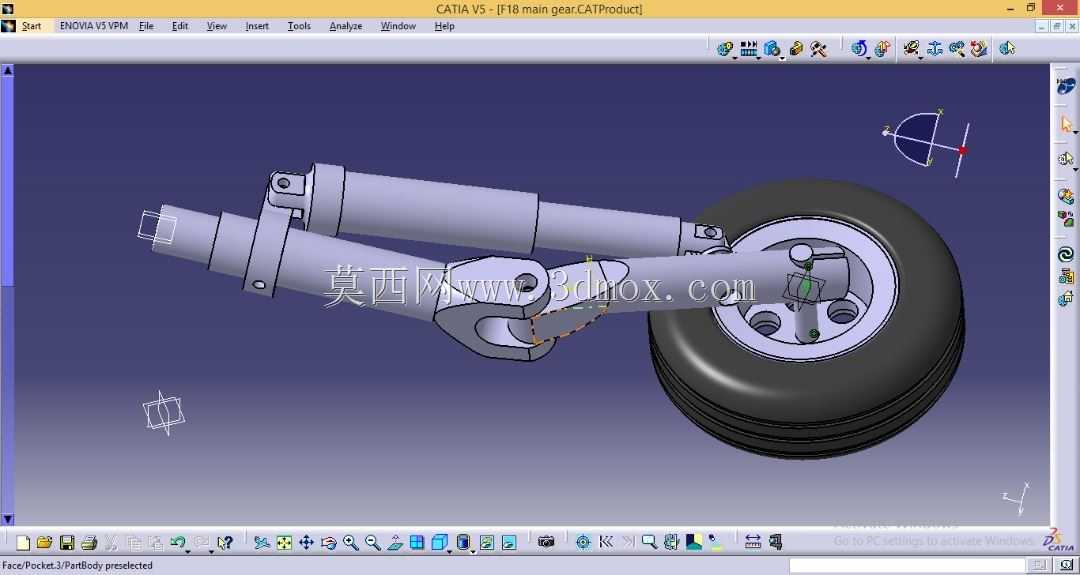Screen dimensions: 1080x575
Task: Click the Undo arrow icon
Action: 177,542
